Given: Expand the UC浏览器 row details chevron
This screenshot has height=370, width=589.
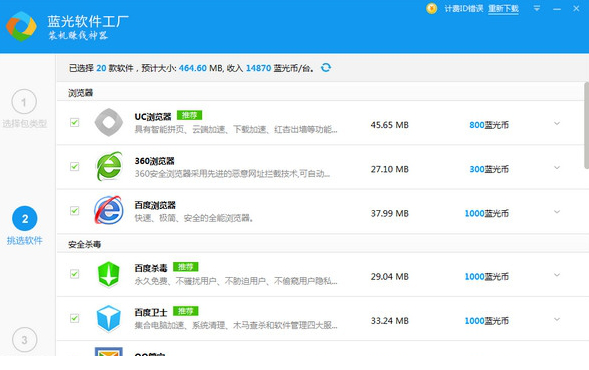Looking at the screenshot, I should coord(557,123).
